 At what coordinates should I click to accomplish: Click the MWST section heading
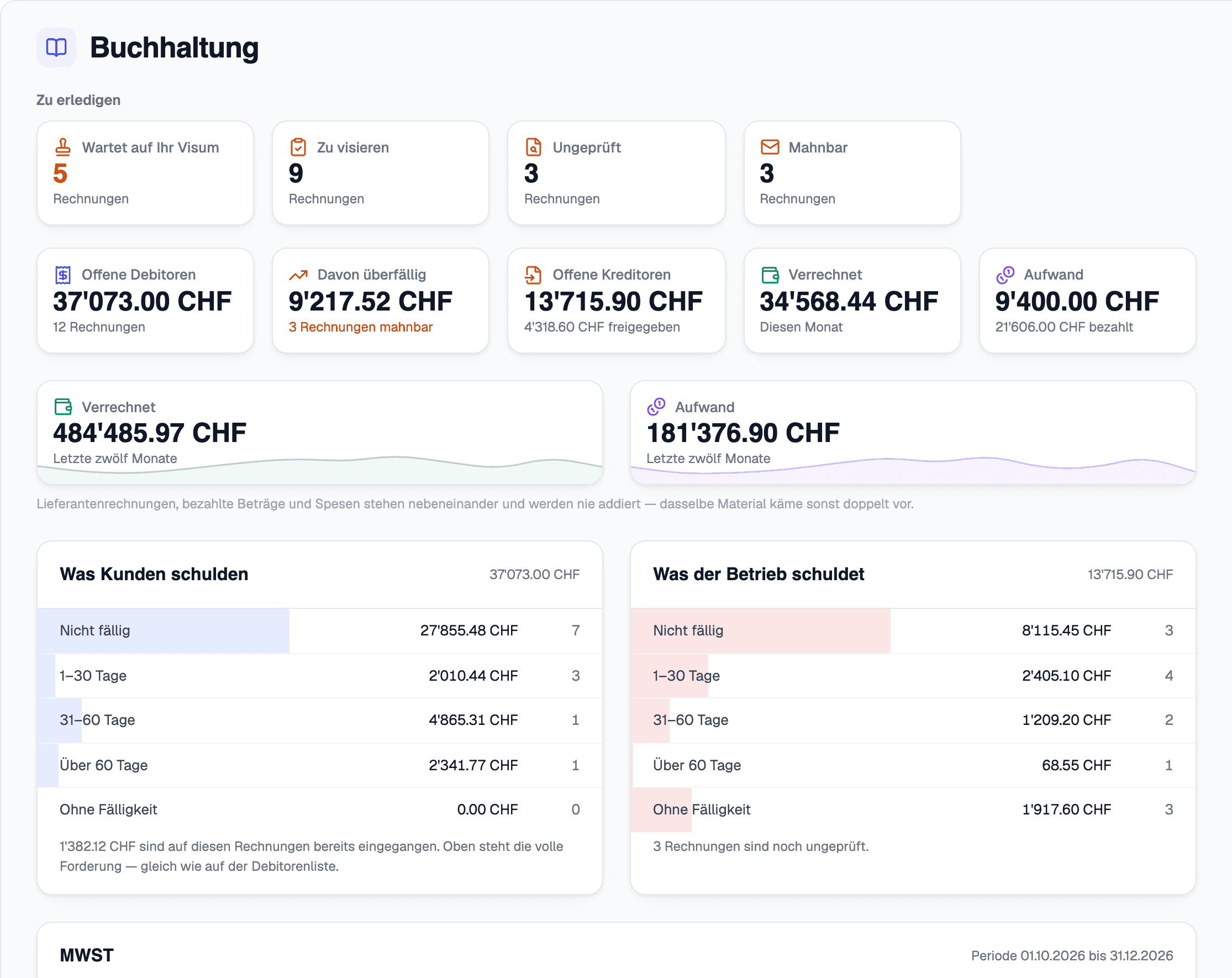pos(87,955)
